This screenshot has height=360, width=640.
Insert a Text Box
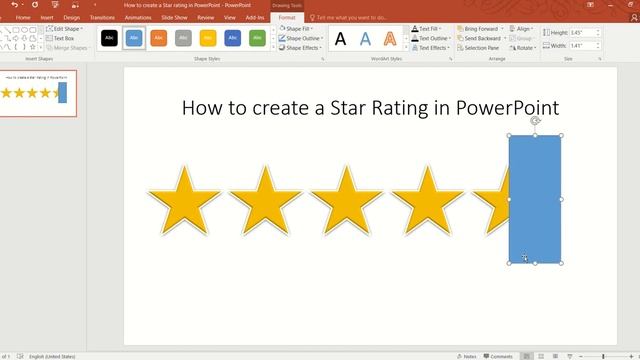[x=60, y=38]
